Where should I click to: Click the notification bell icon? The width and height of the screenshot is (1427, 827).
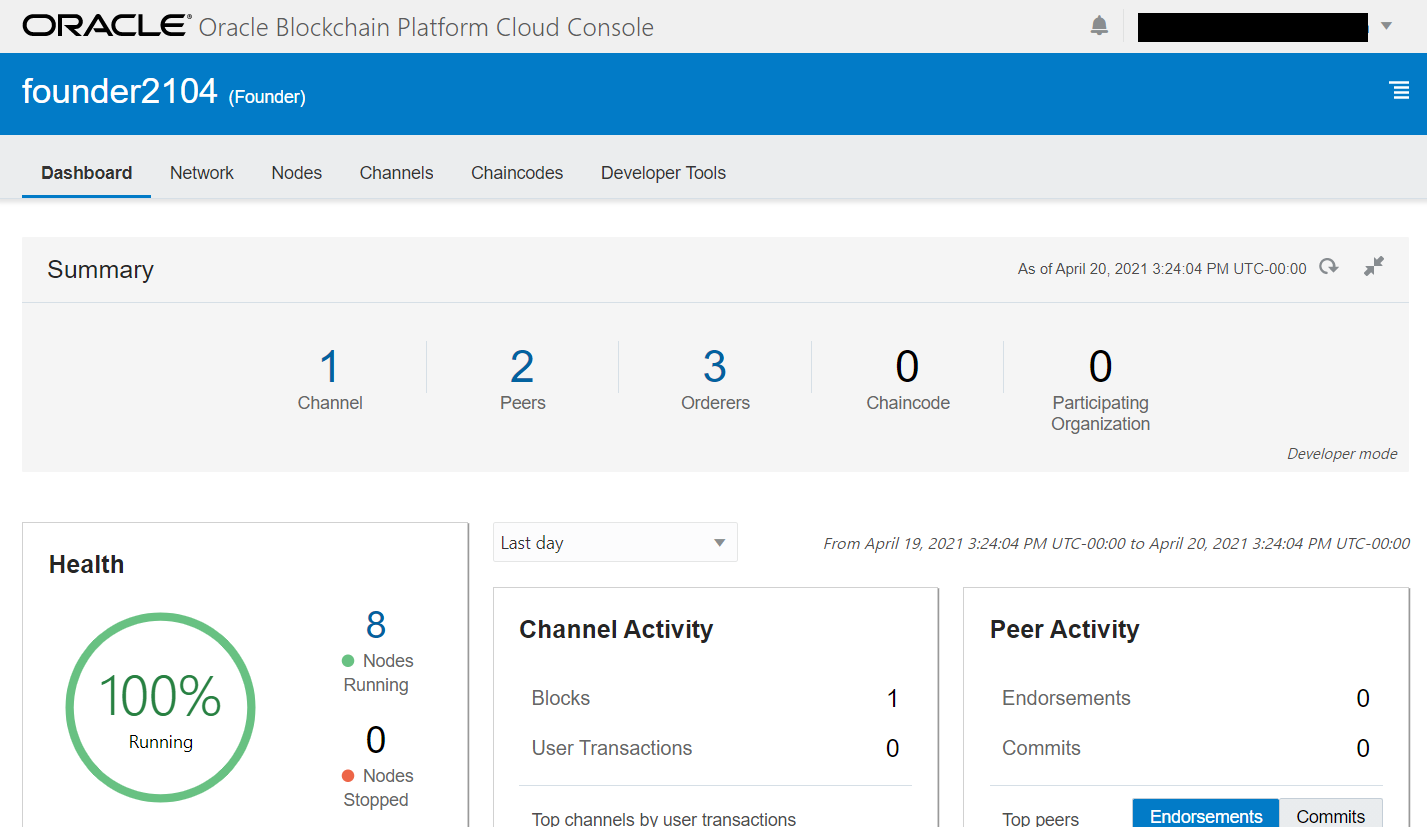coord(1099,26)
